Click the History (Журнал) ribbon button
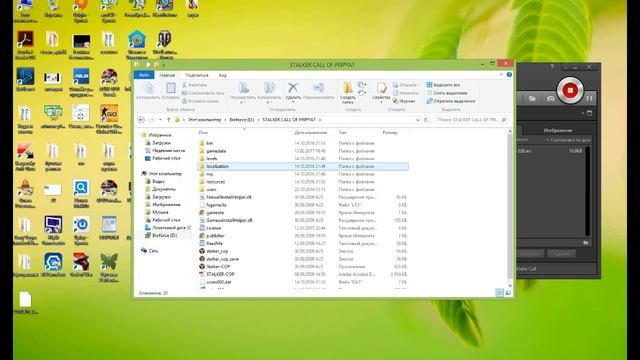Viewport: 640px width, 360px height. tap(404, 101)
